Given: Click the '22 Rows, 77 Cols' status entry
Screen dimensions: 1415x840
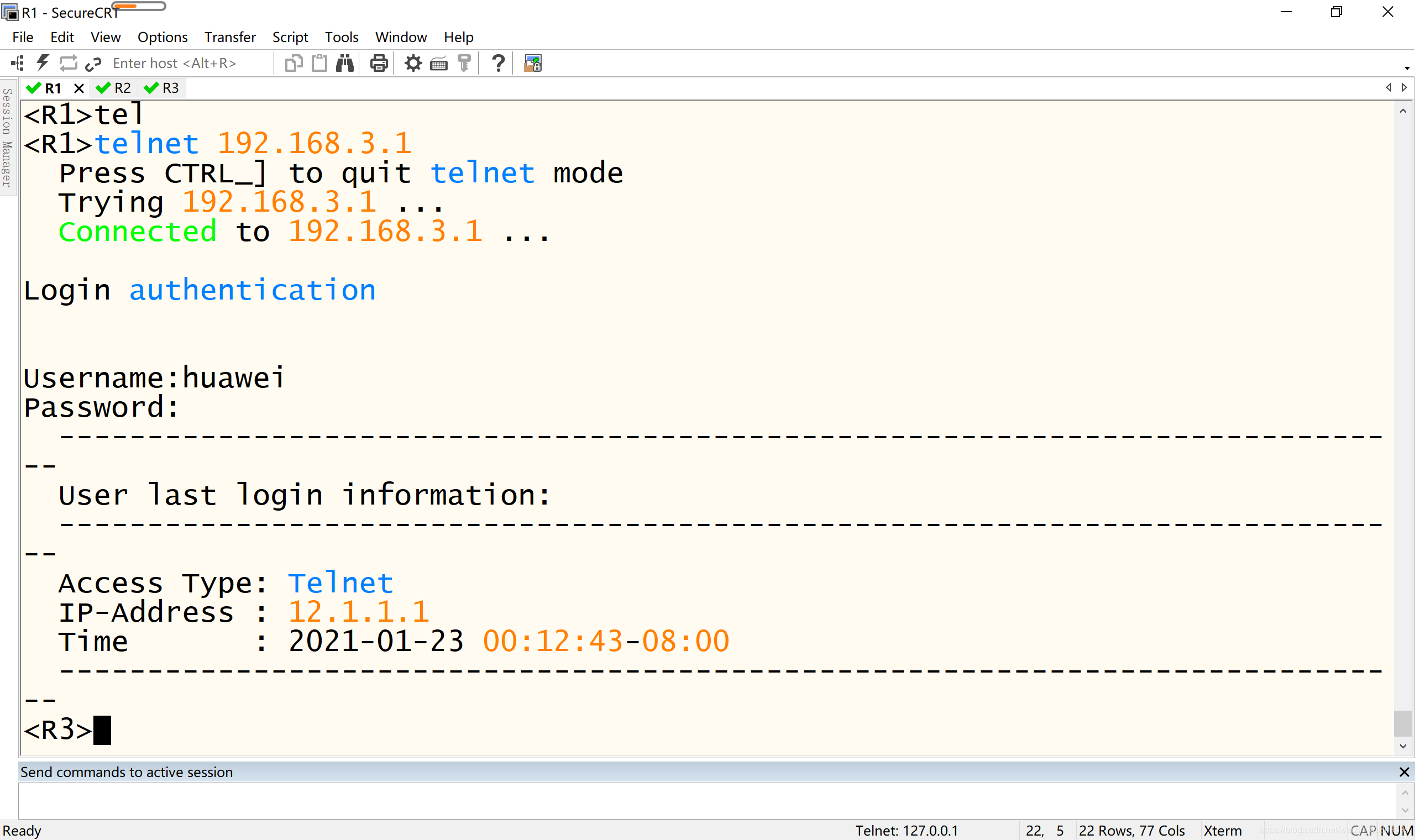Looking at the screenshot, I should coord(1131,831).
